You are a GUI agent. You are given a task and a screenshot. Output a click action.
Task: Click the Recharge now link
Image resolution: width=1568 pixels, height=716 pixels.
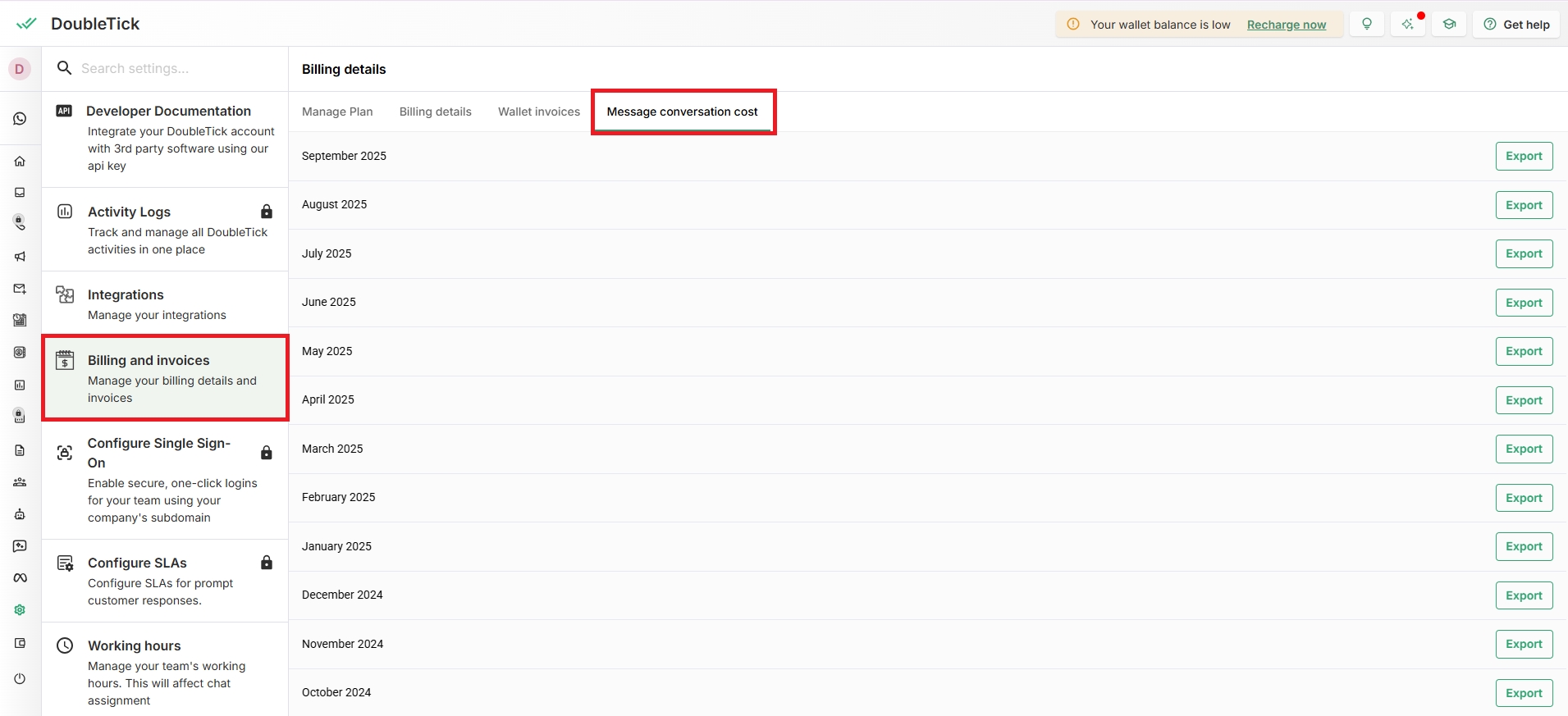1286,25
